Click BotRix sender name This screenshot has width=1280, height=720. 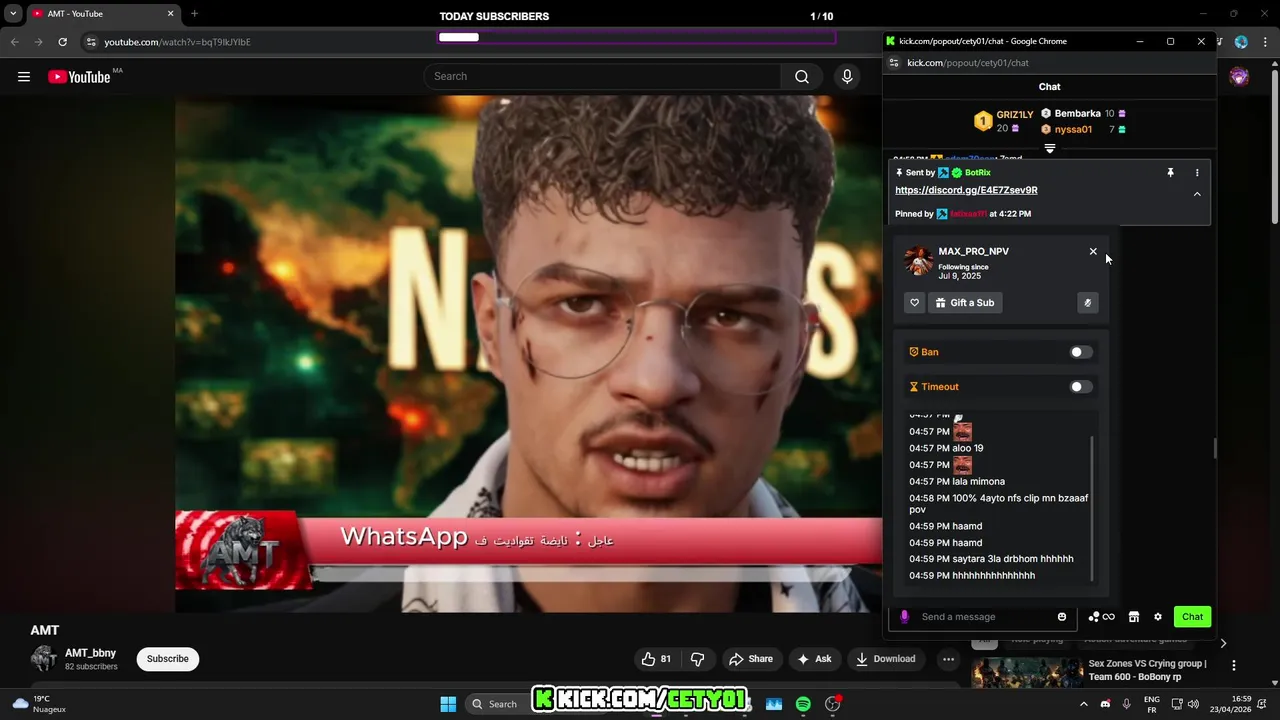coord(977,173)
